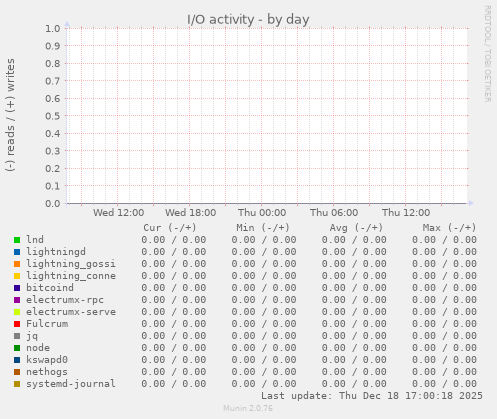Viewport: 497px width, 419px height.
Task: Click the lightning_conne yellow legend swatch
Action: [x=17, y=276]
